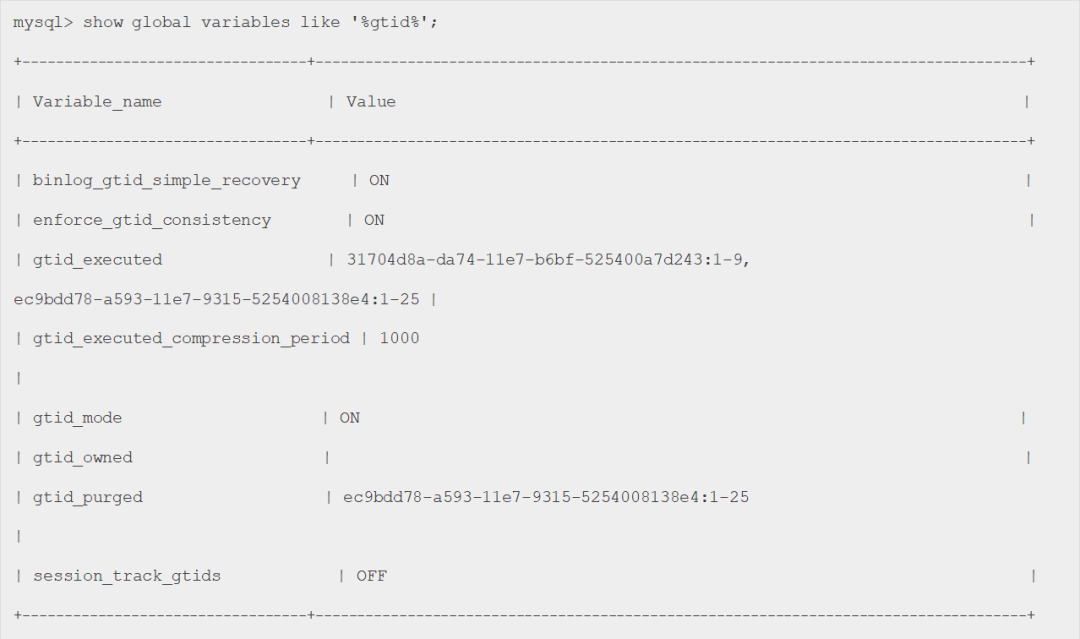Click the ON value for enforce_gtid_consistency
The height and width of the screenshot is (639, 1080).
click(374, 220)
